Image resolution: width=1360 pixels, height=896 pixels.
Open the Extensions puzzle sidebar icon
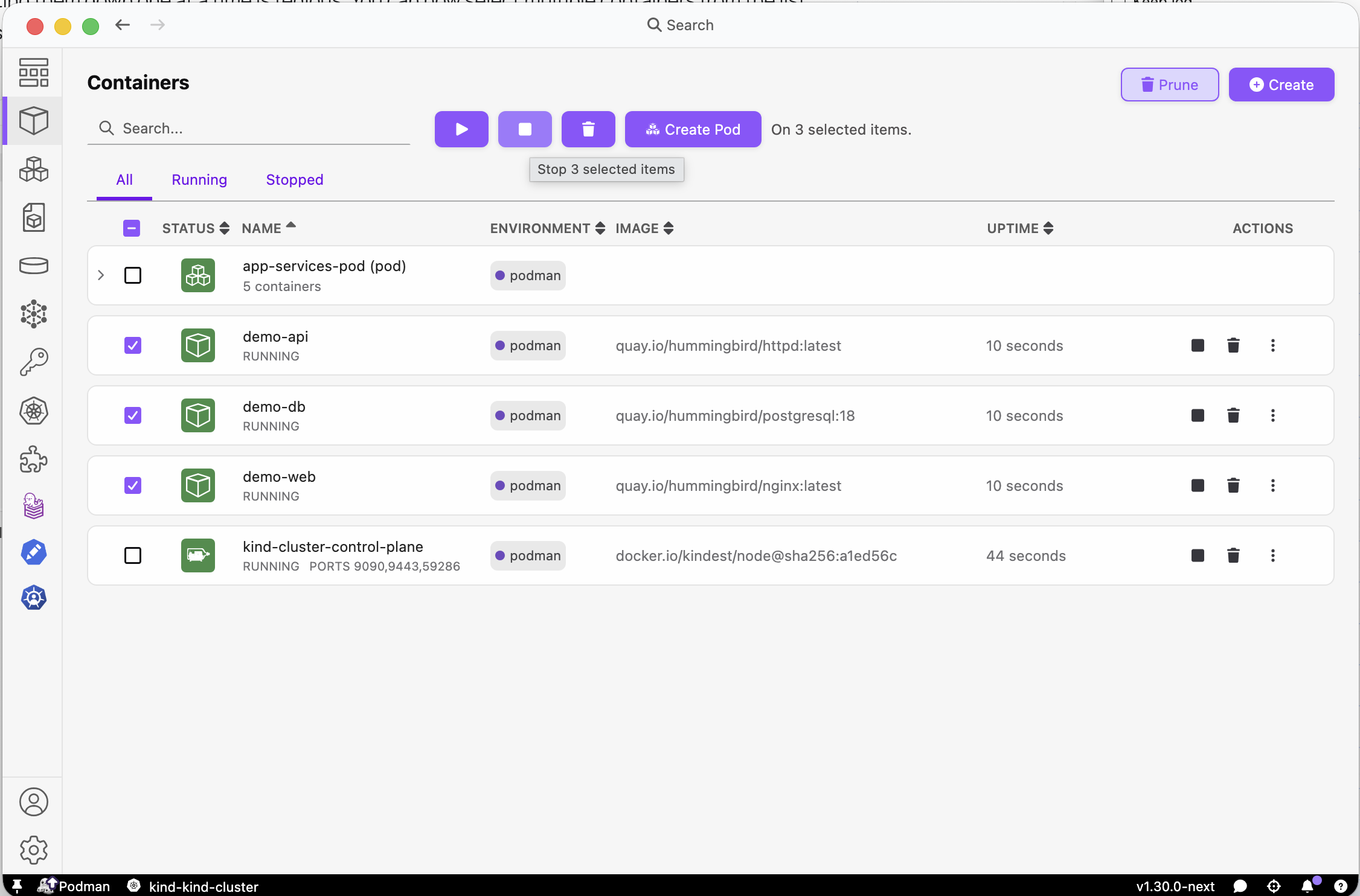(34, 459)
